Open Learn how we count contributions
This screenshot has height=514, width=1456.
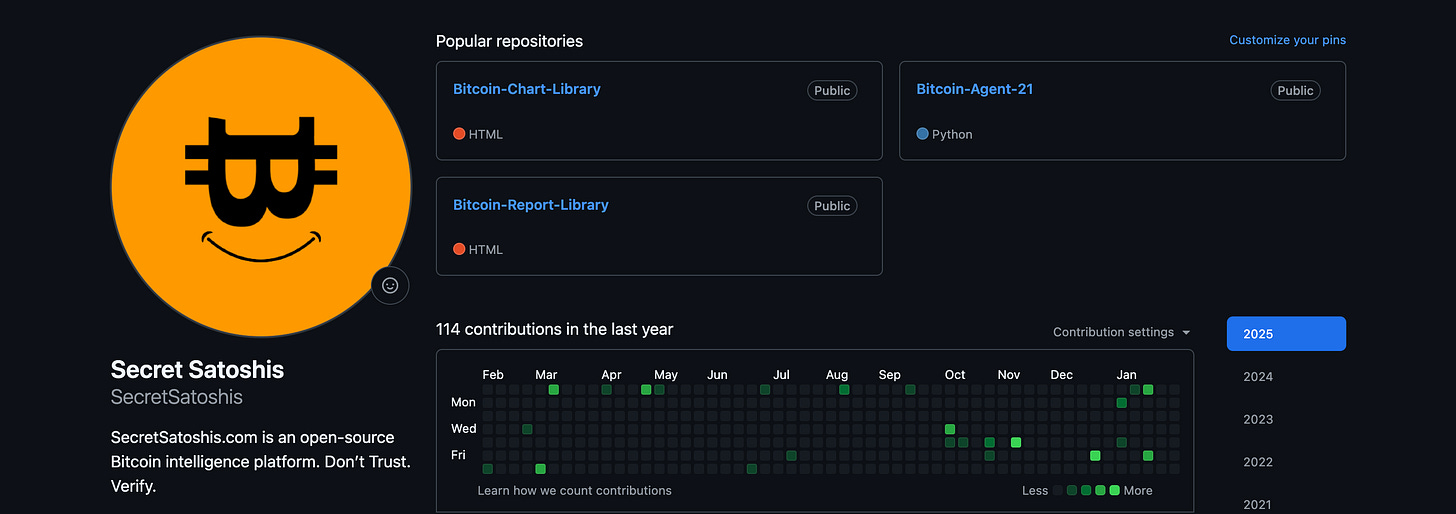point(575,490)
